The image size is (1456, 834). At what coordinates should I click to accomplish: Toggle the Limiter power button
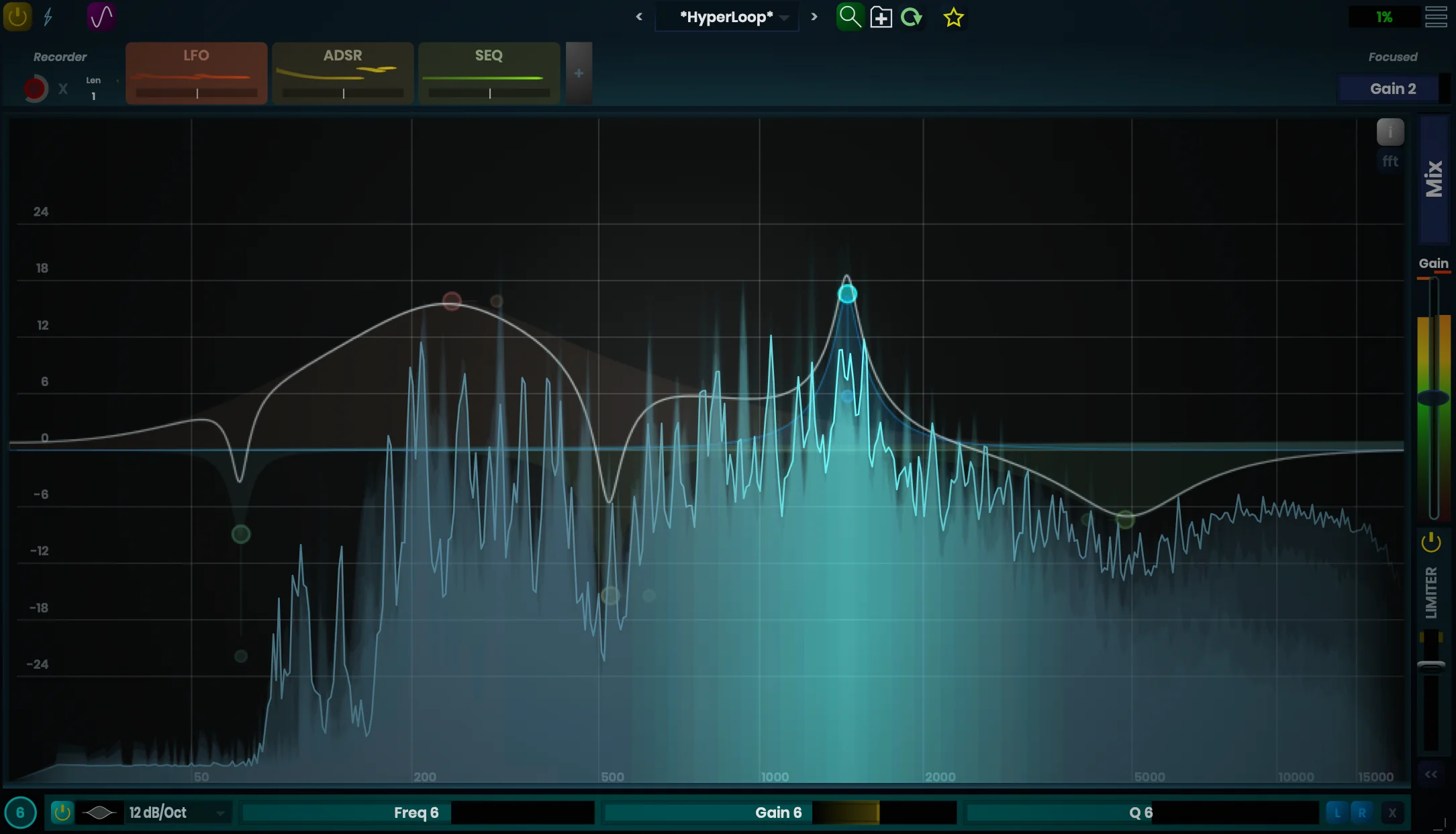tap(1431, 542)
